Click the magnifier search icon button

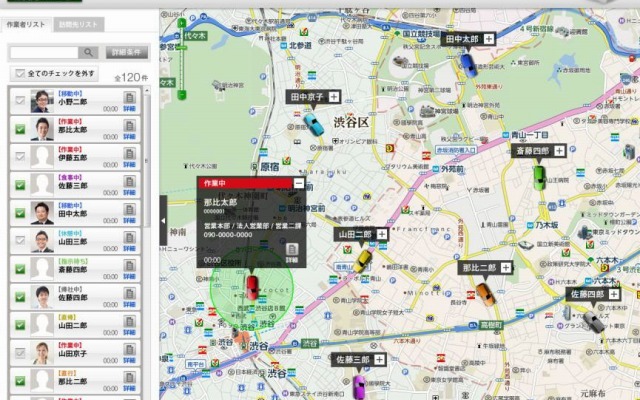pyautogui.click(x=89, y=53)
